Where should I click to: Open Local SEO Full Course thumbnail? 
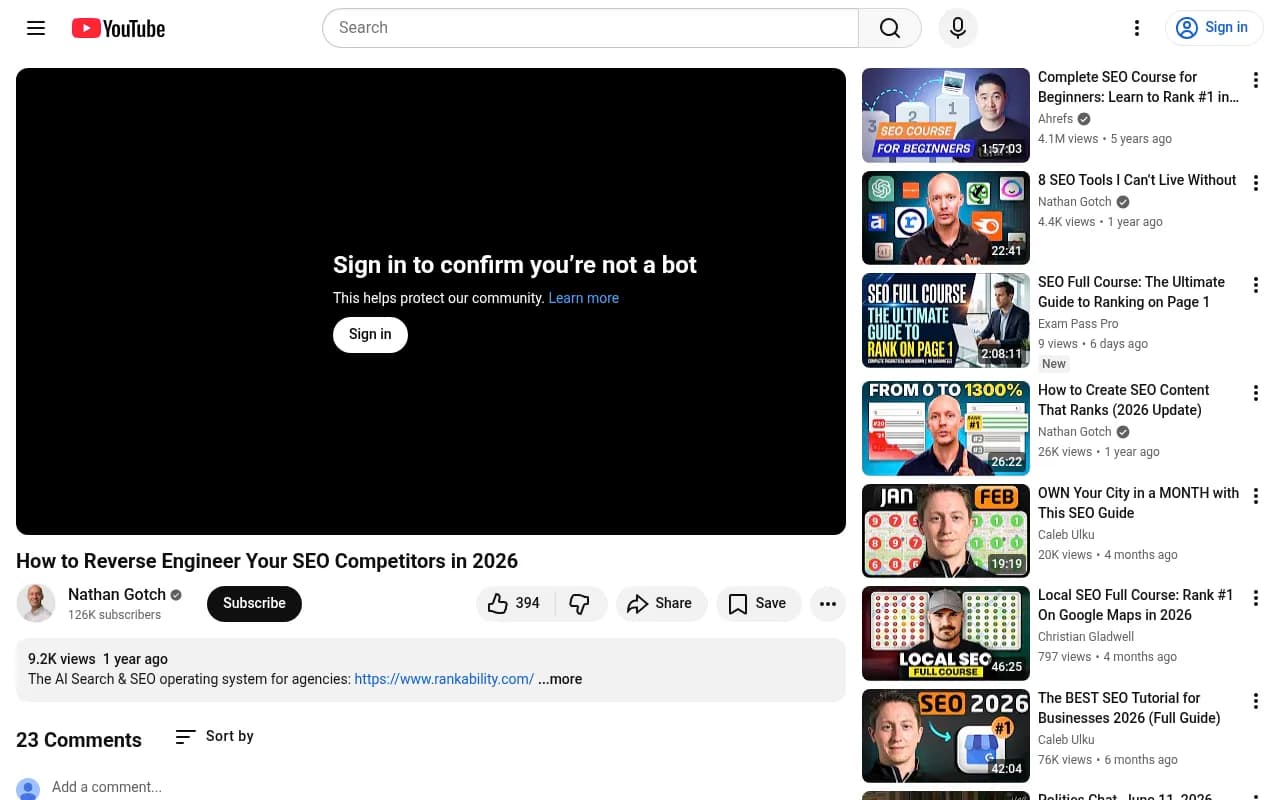pos(946,633)
